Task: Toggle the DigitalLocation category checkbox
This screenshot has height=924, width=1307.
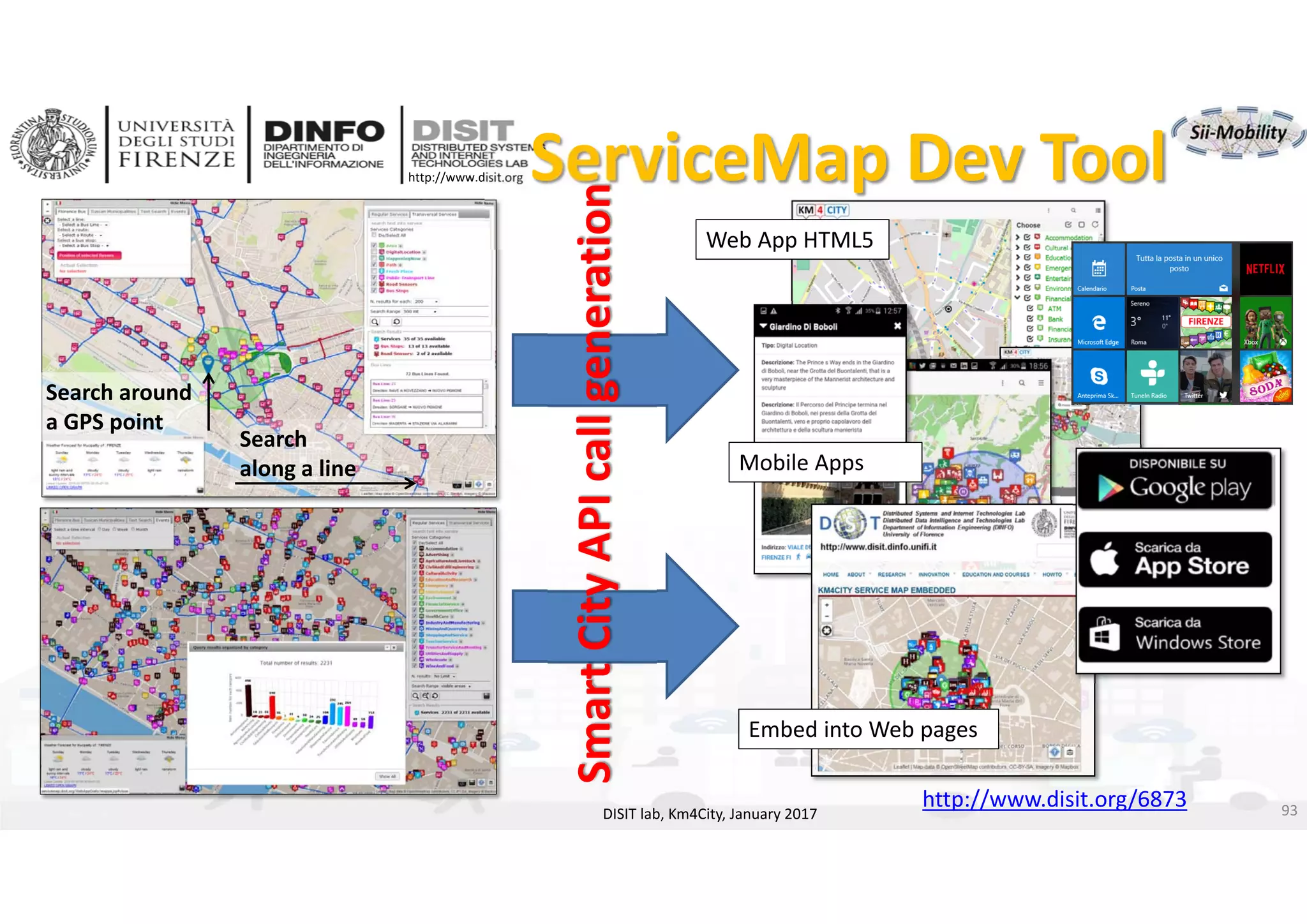Action: [374, 252]
